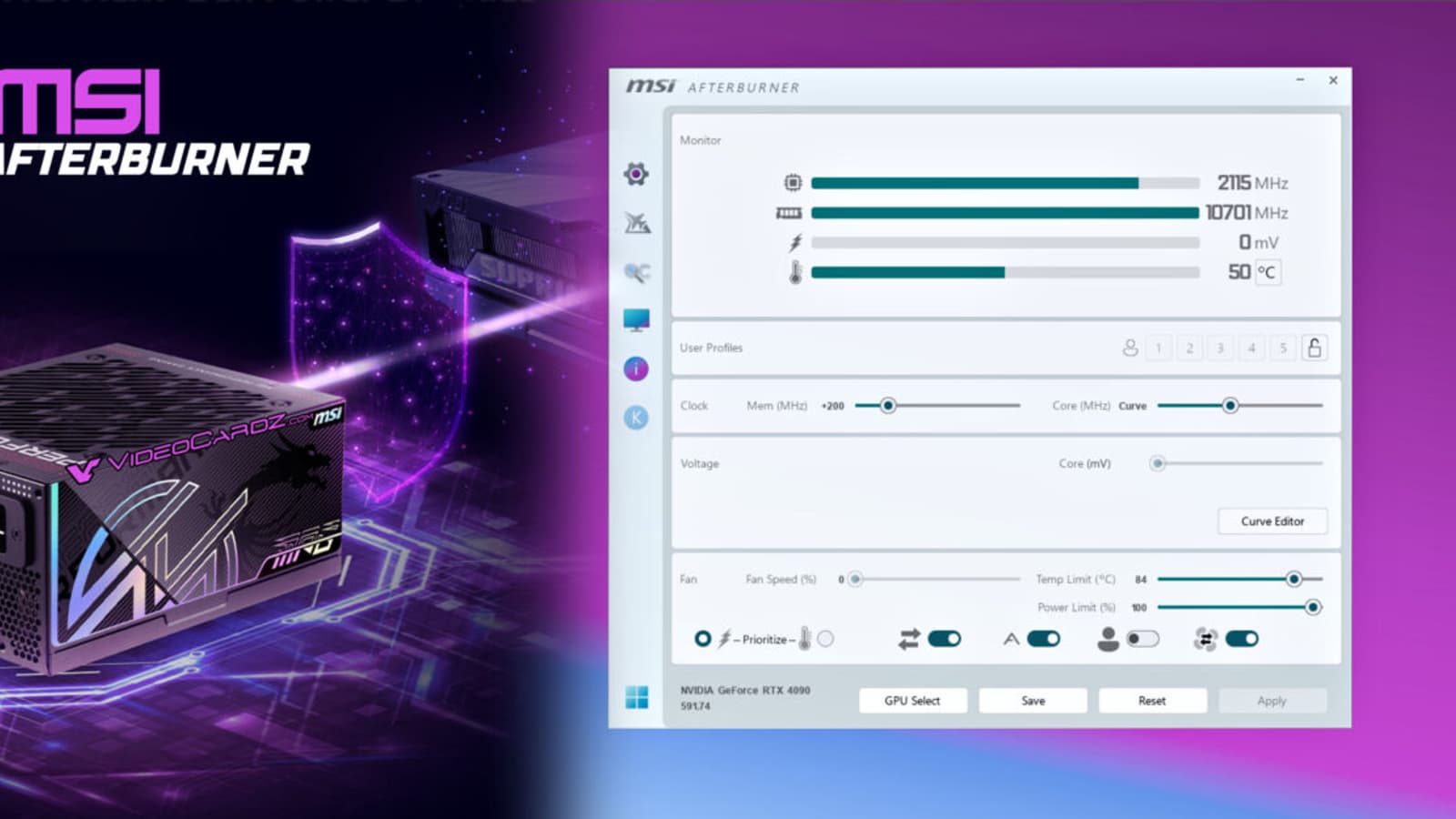Image resolution: width=1456 pixels, height=819 pixels.
Task: Click the 'Curve' core clock value
Action: [1132, 406]
